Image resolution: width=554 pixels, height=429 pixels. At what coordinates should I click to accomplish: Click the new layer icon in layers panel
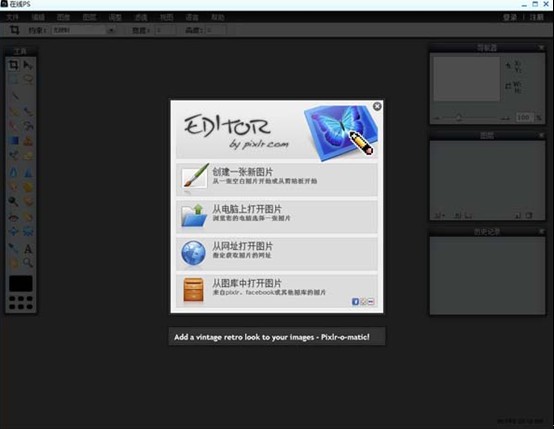[517, 215]
